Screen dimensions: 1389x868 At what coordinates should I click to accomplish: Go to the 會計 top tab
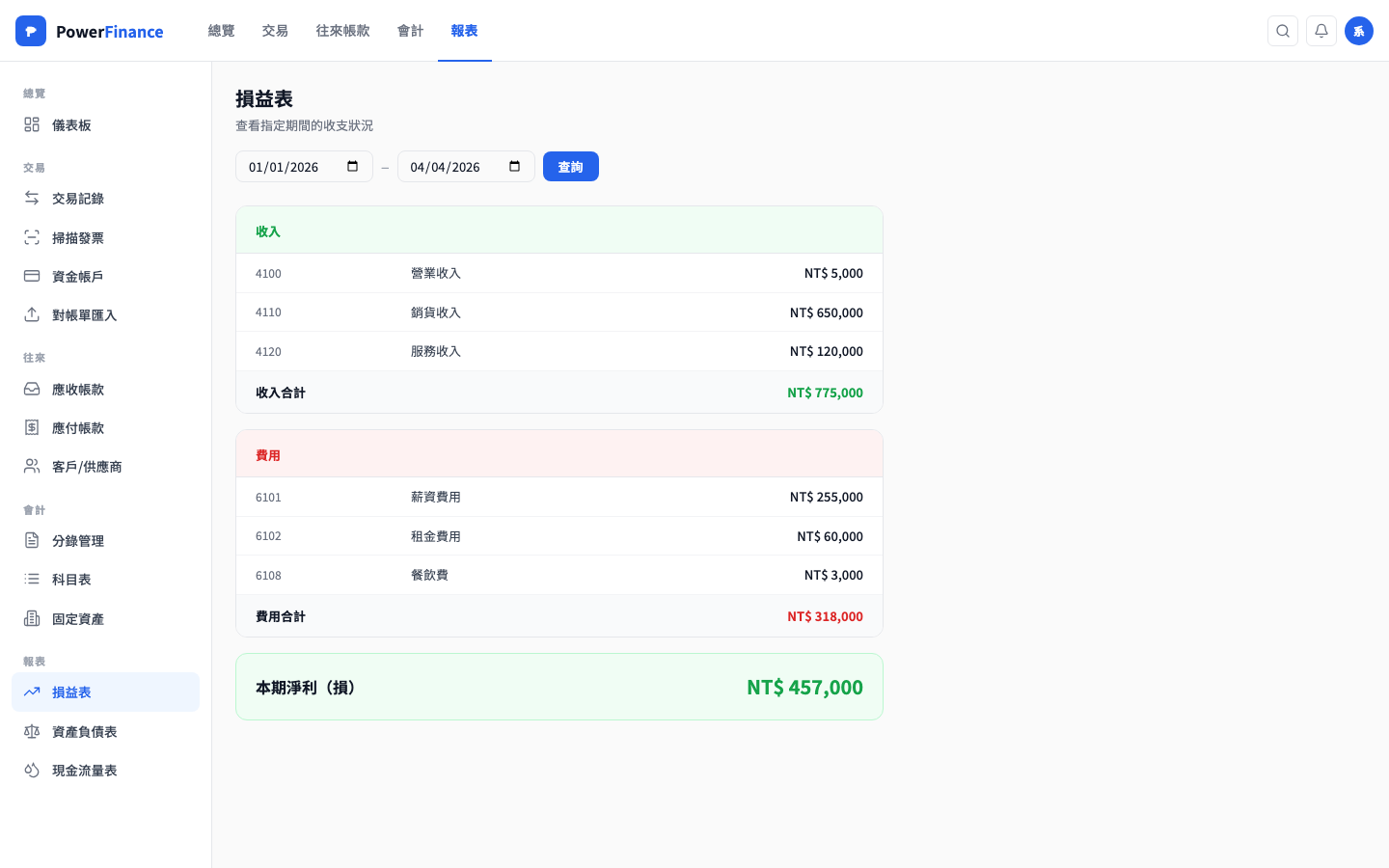coord(410,31)
